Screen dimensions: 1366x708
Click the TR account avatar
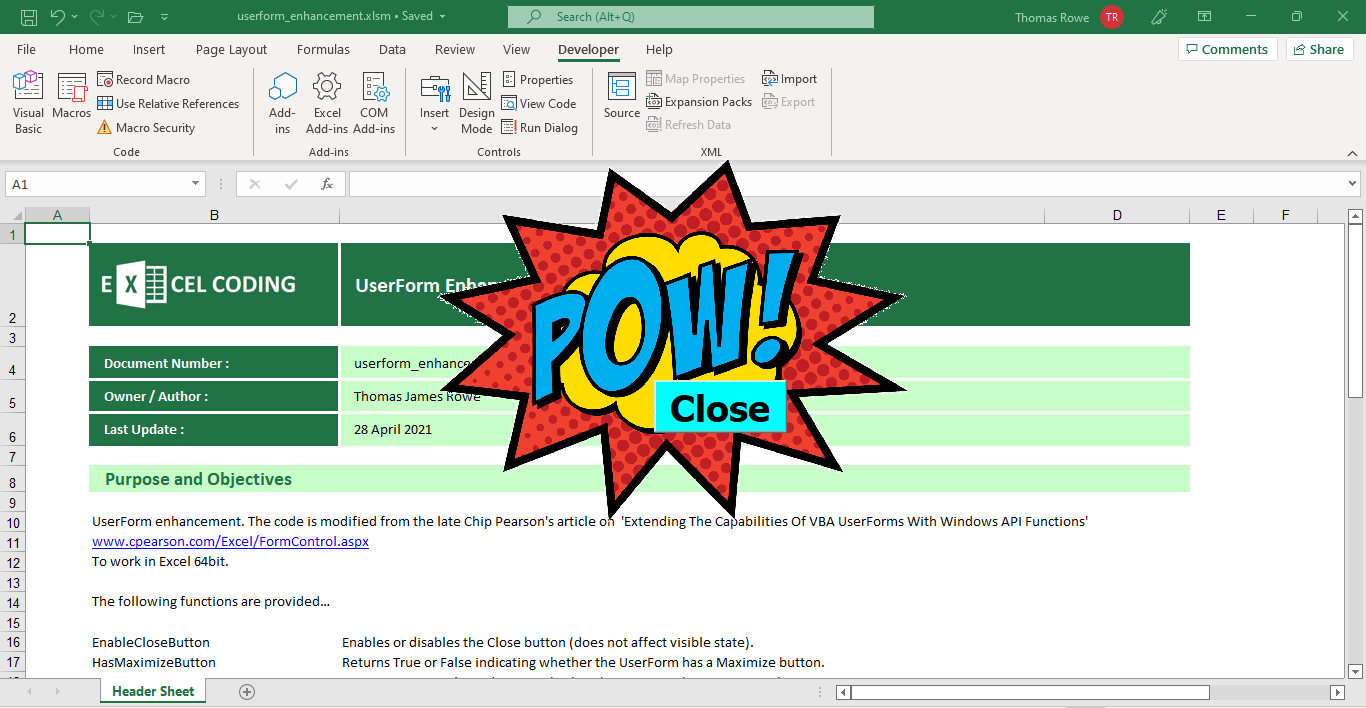coord(1112,17)
